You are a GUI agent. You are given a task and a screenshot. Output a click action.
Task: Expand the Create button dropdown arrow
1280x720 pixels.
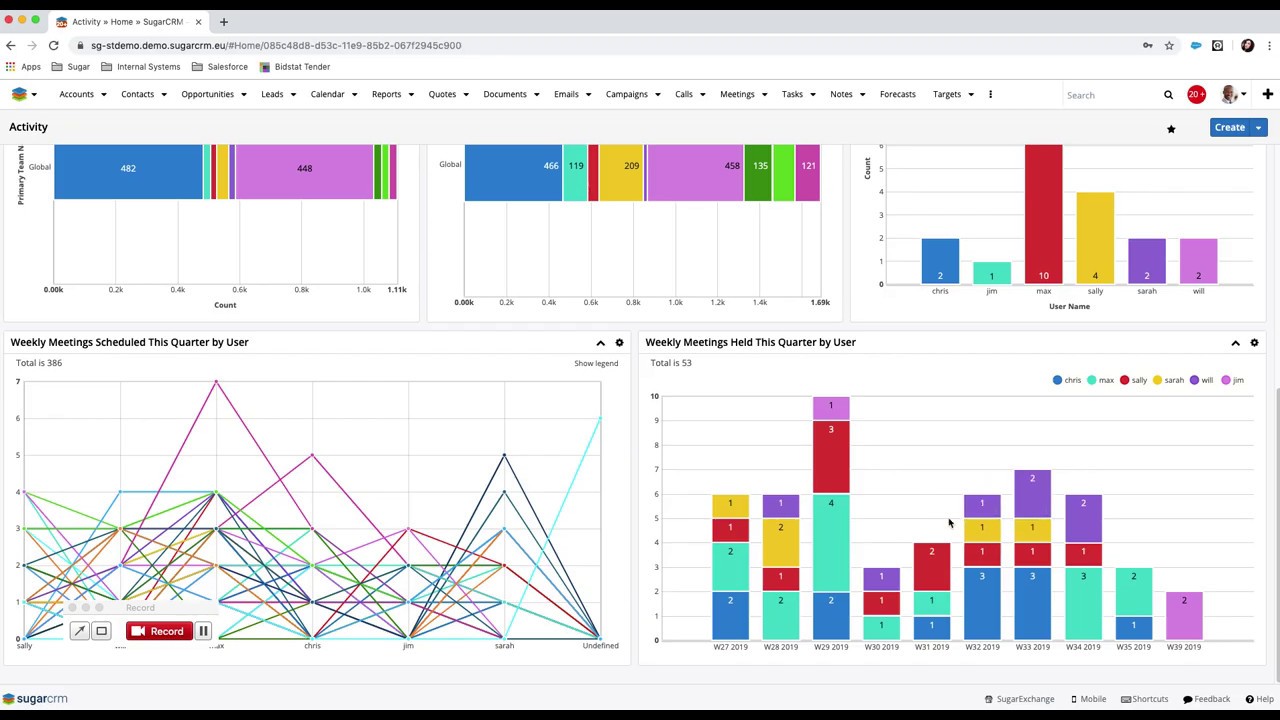(x=1258, y=128)
